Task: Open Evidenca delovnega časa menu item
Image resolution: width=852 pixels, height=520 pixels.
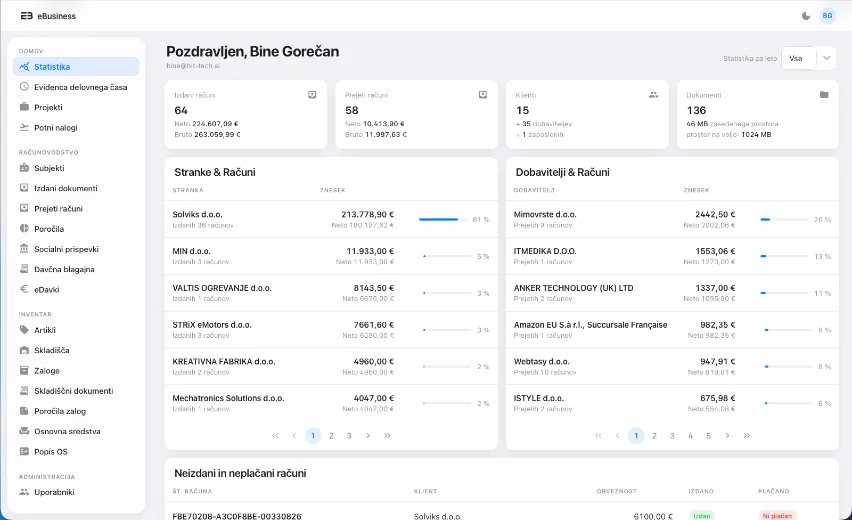Action: pyautogui.click(x=76, y=87)
